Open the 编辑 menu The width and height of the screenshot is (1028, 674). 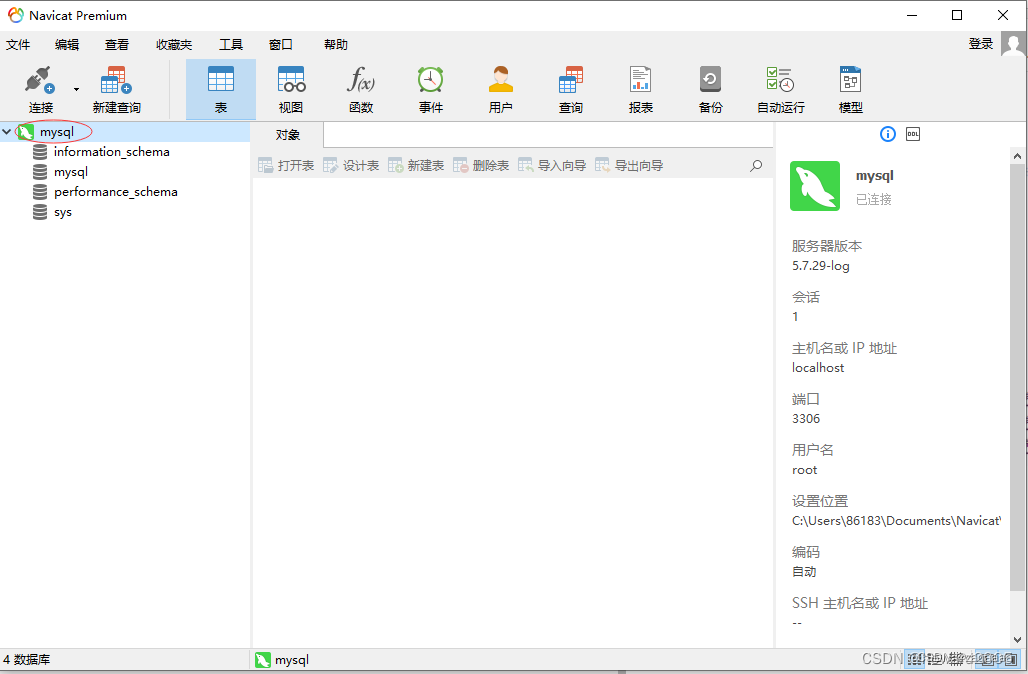[67, 45]
